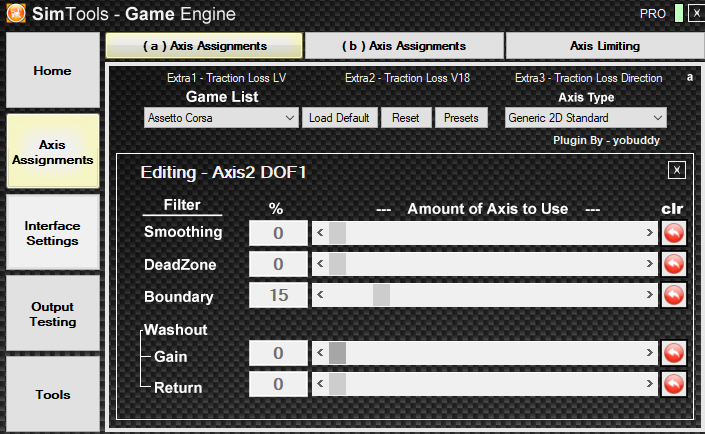Increase DeadZone with right arrow
The height and width of the screenshot is (434, 705).
click(x=649, y=264)
